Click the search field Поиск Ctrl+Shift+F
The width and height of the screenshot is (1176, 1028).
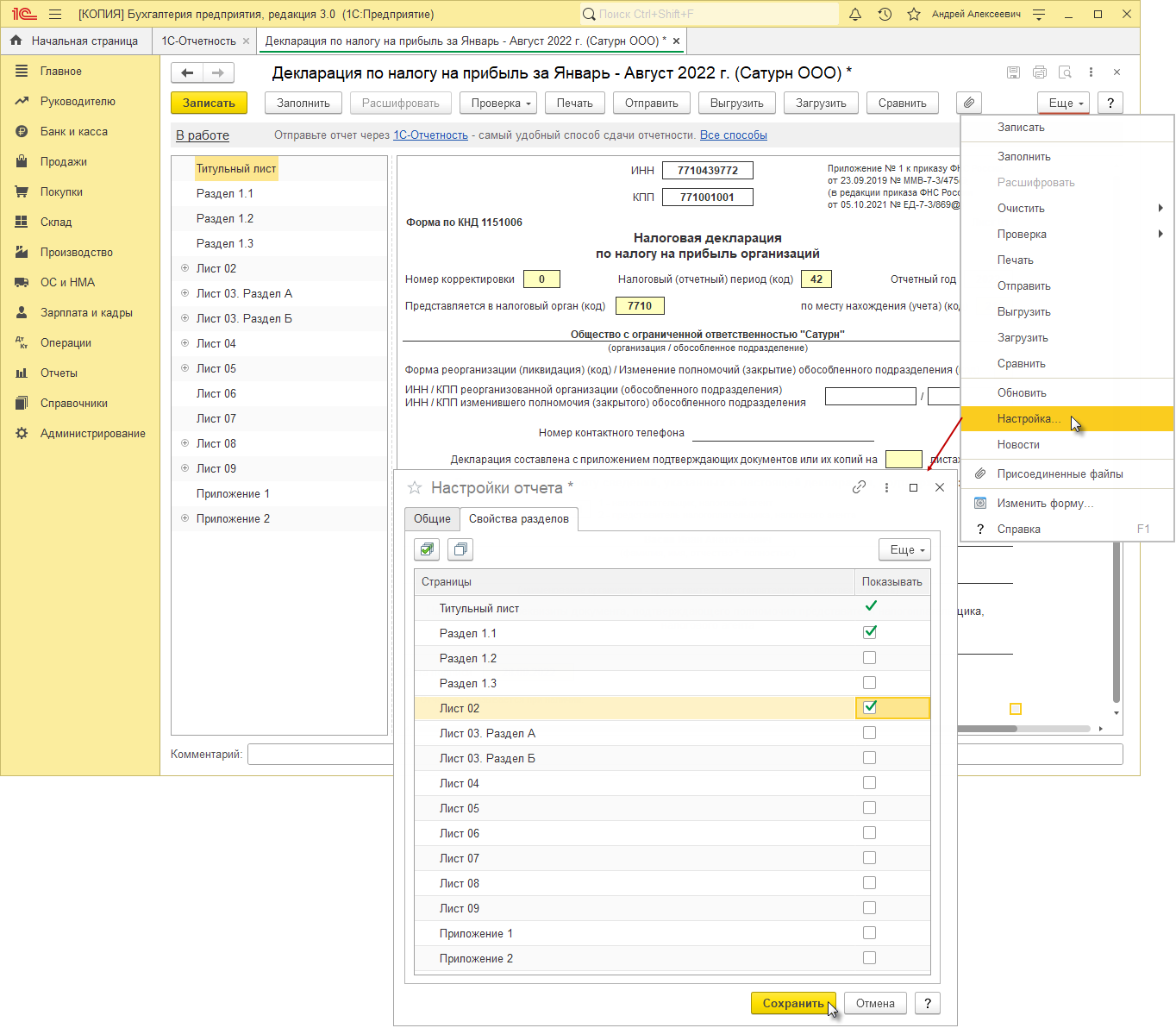708,14
